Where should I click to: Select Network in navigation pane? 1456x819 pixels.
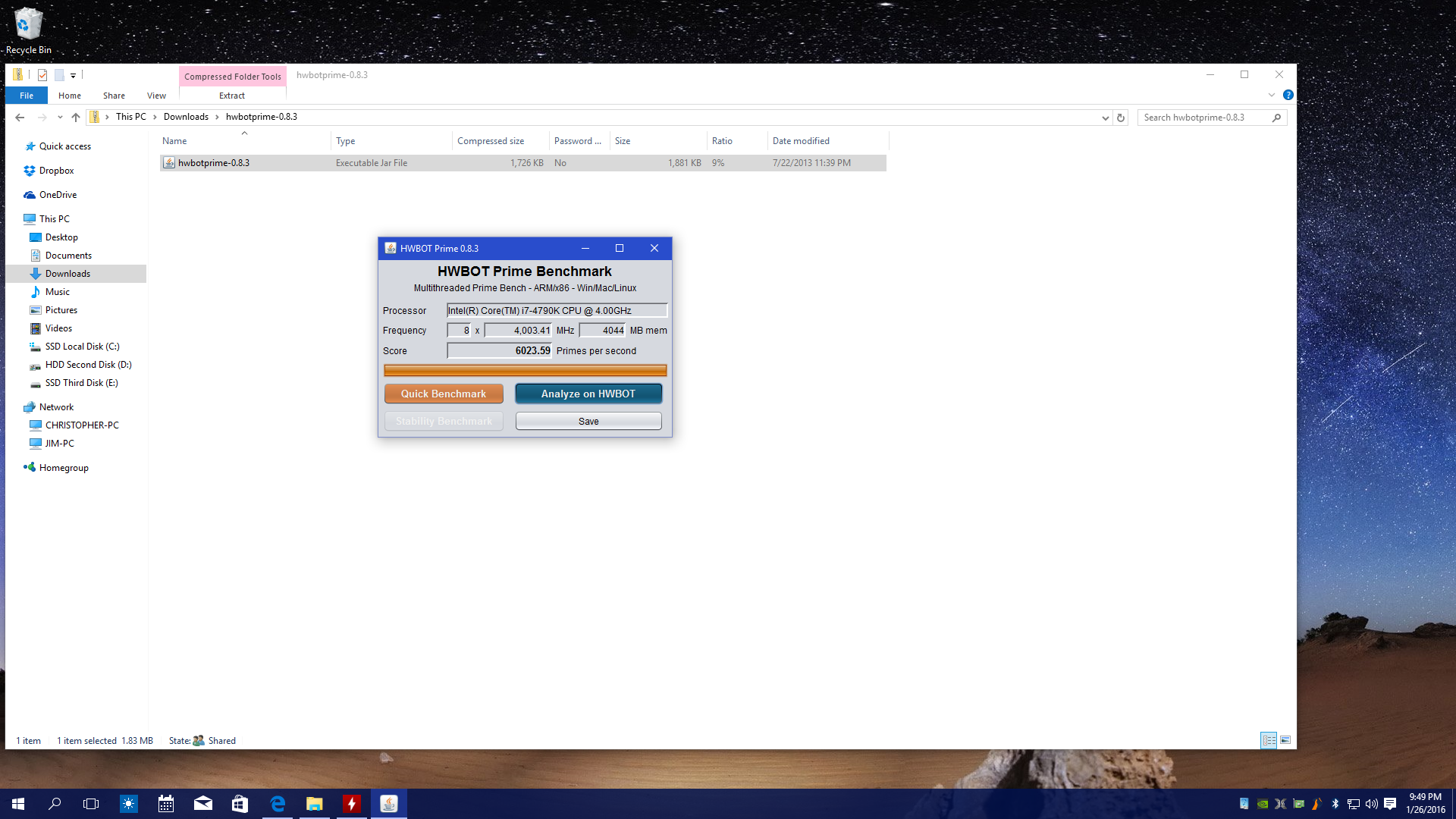point(56,407)
